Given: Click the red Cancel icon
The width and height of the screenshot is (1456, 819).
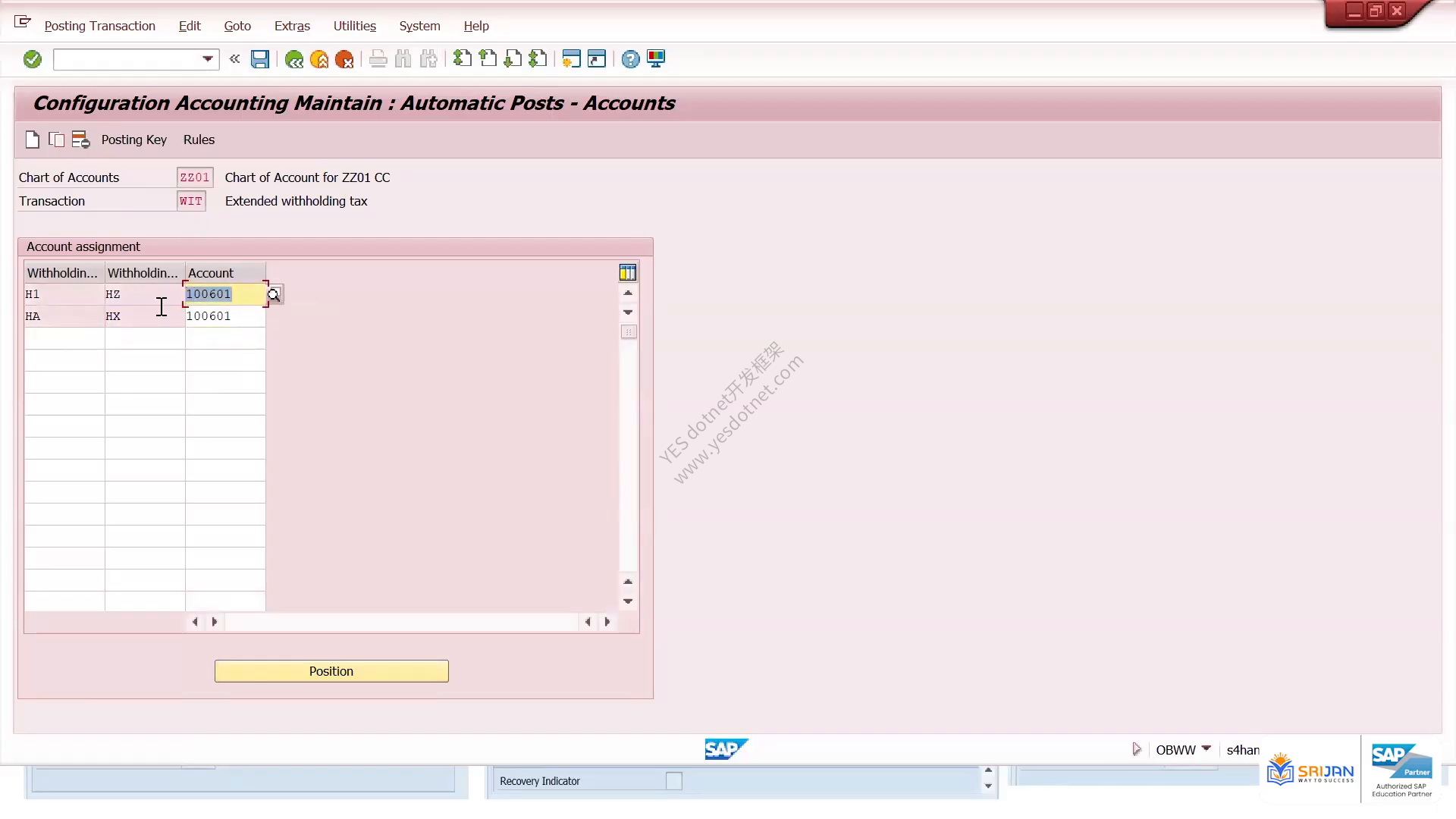Looking at the screenshot, I should pos(344,59).
